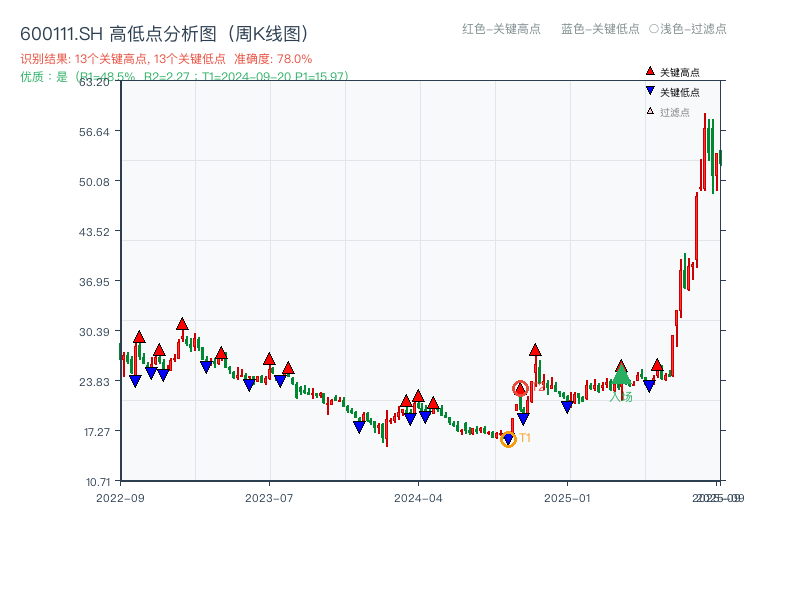Click the 2023-07 x-axis date label
The height and width of the screenshot is (600, 800).
[x=269, y=498]
